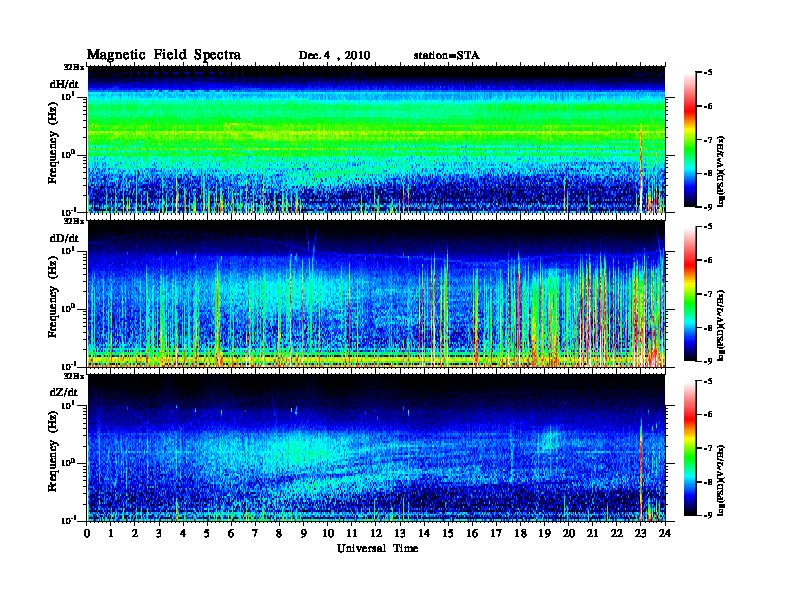Click the "Universal Time" axis label
This screenshot has height=612, width=792.
click(x=378, y=548)
